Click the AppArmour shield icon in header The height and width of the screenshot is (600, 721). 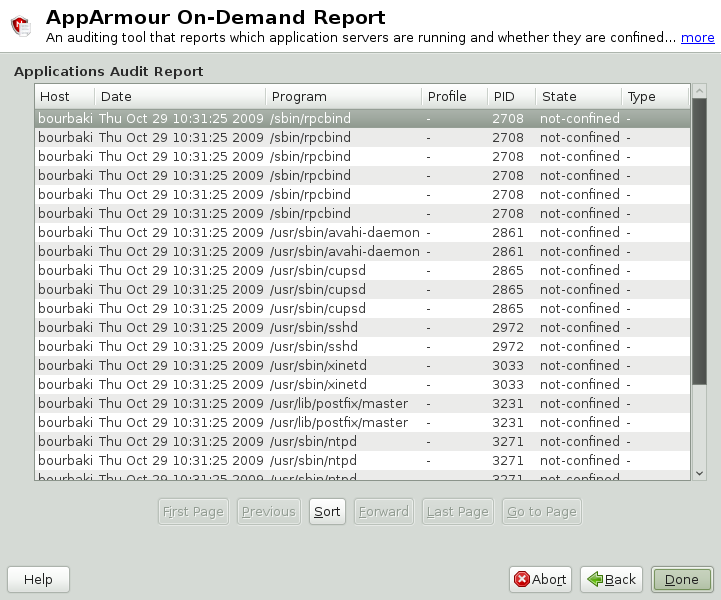(x=21, y=25)
